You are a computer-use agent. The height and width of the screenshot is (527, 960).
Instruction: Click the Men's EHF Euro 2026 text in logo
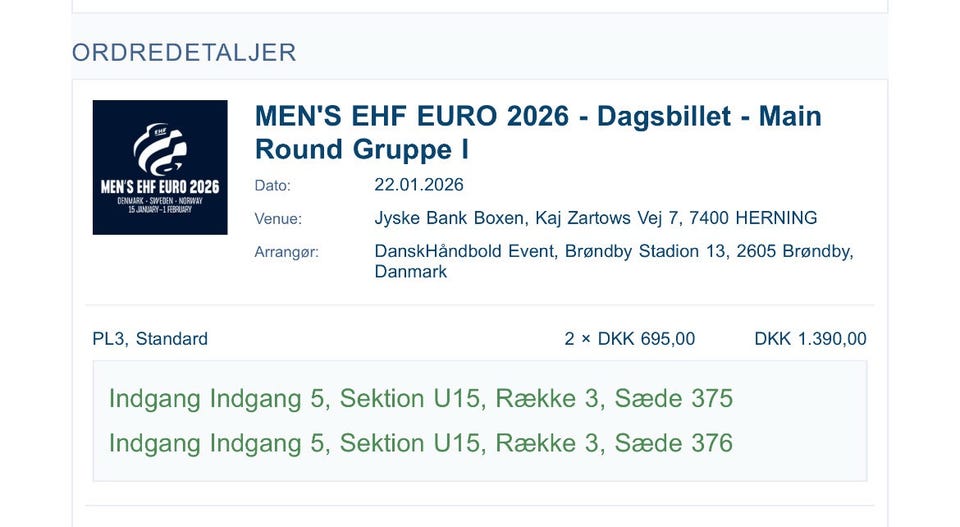point(160,187)
